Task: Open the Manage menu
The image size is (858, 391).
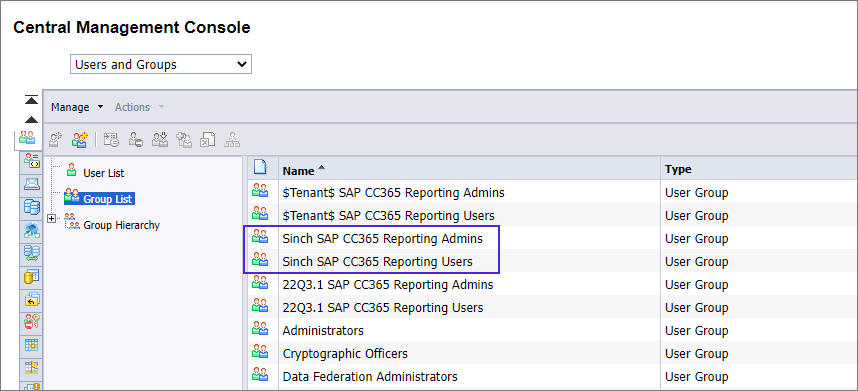Action: [77, 107]
